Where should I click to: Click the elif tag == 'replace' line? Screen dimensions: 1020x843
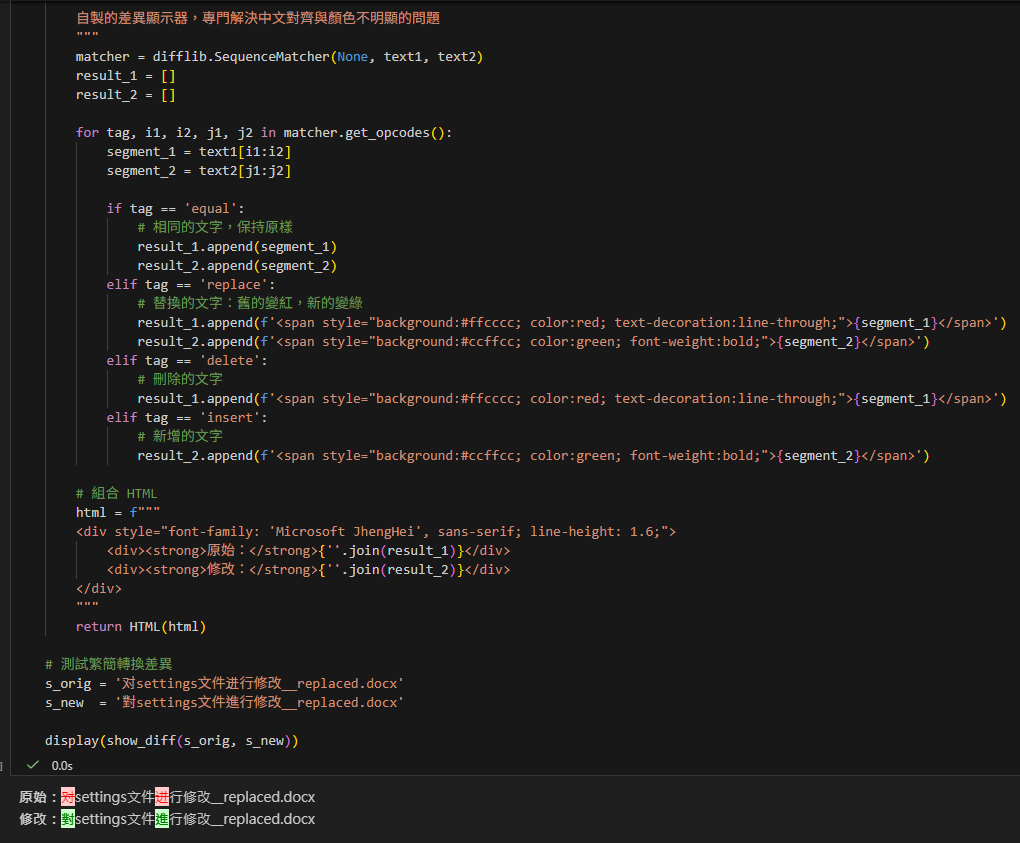coord(190,284)
